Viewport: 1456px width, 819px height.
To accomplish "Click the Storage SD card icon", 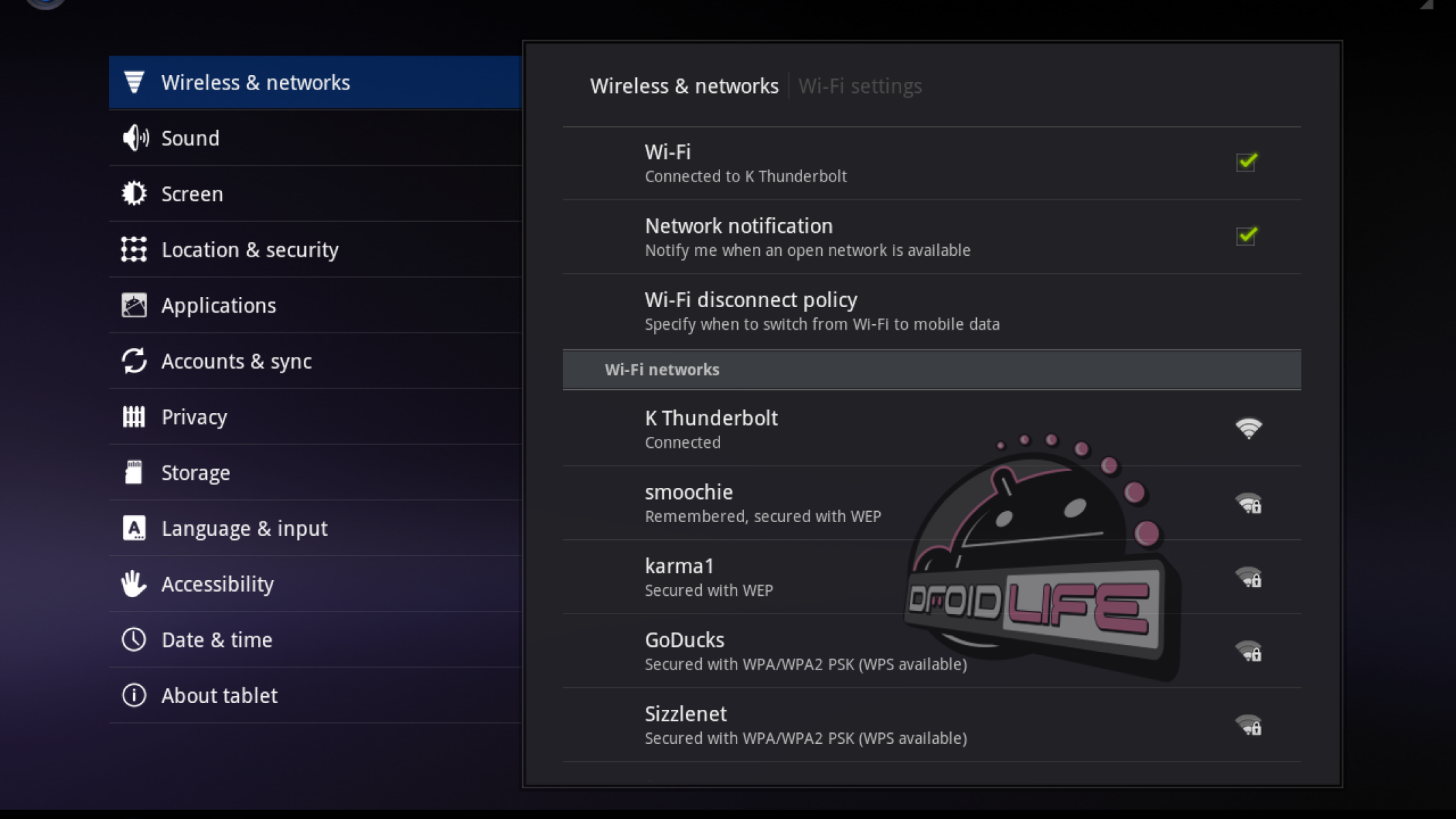I will point(134,472).
